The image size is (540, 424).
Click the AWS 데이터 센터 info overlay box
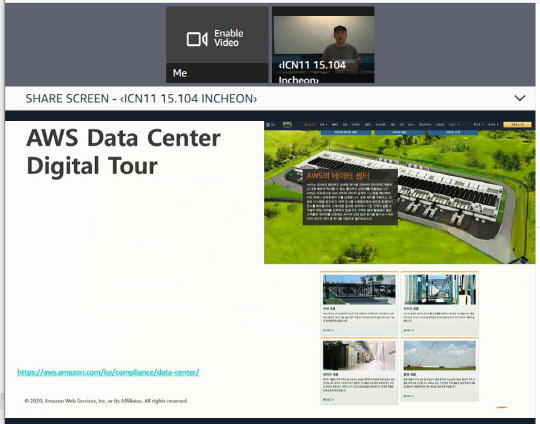point(350,197)
